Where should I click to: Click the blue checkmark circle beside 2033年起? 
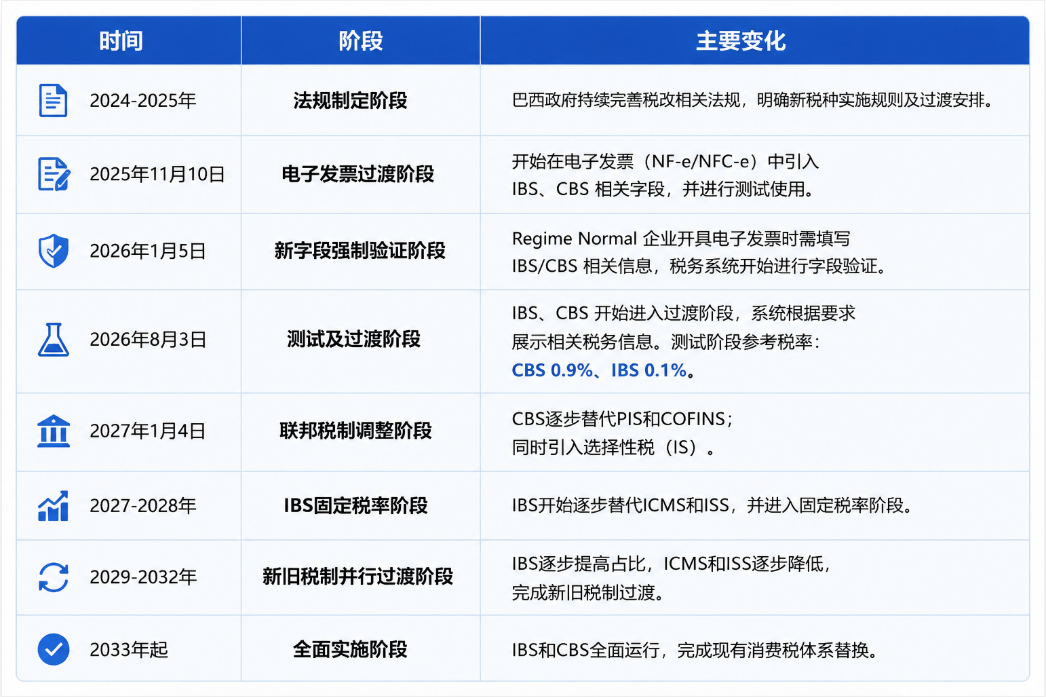[53, 649]
